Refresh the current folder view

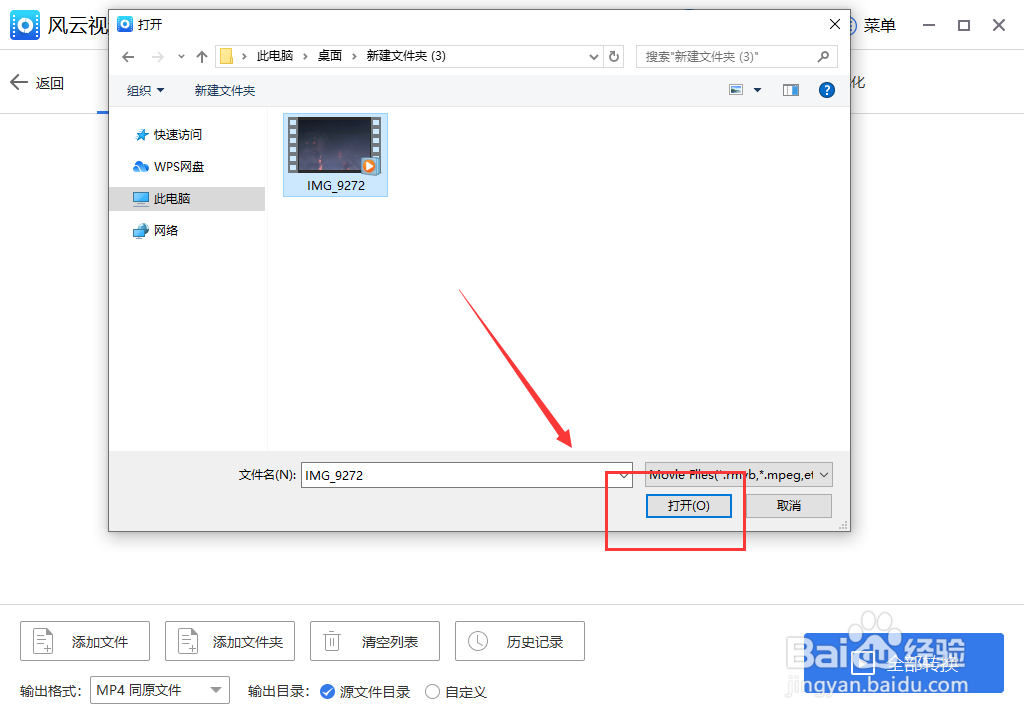(x=614, y=57)
